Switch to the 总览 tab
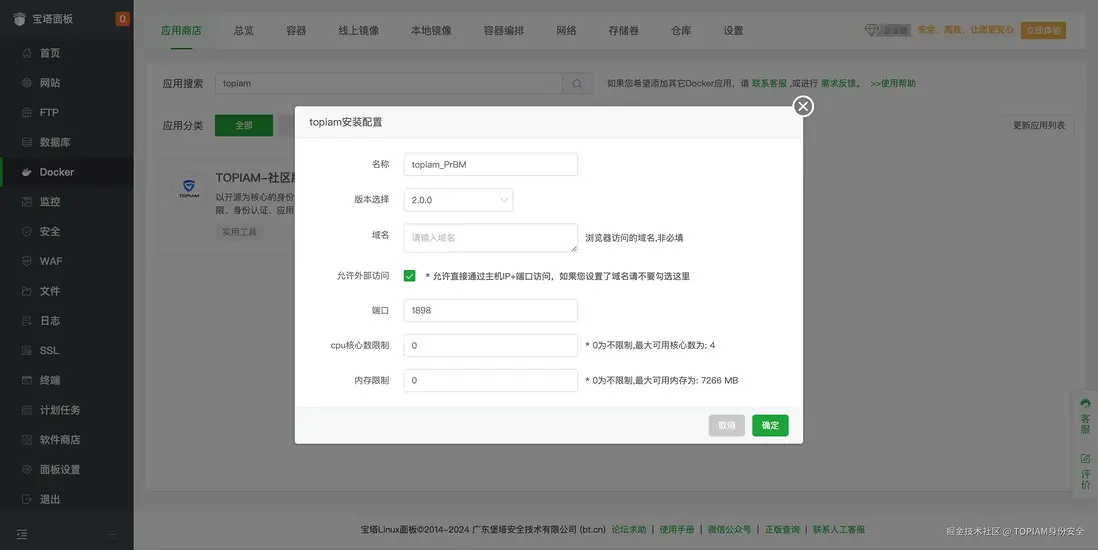 coord(244,31)
